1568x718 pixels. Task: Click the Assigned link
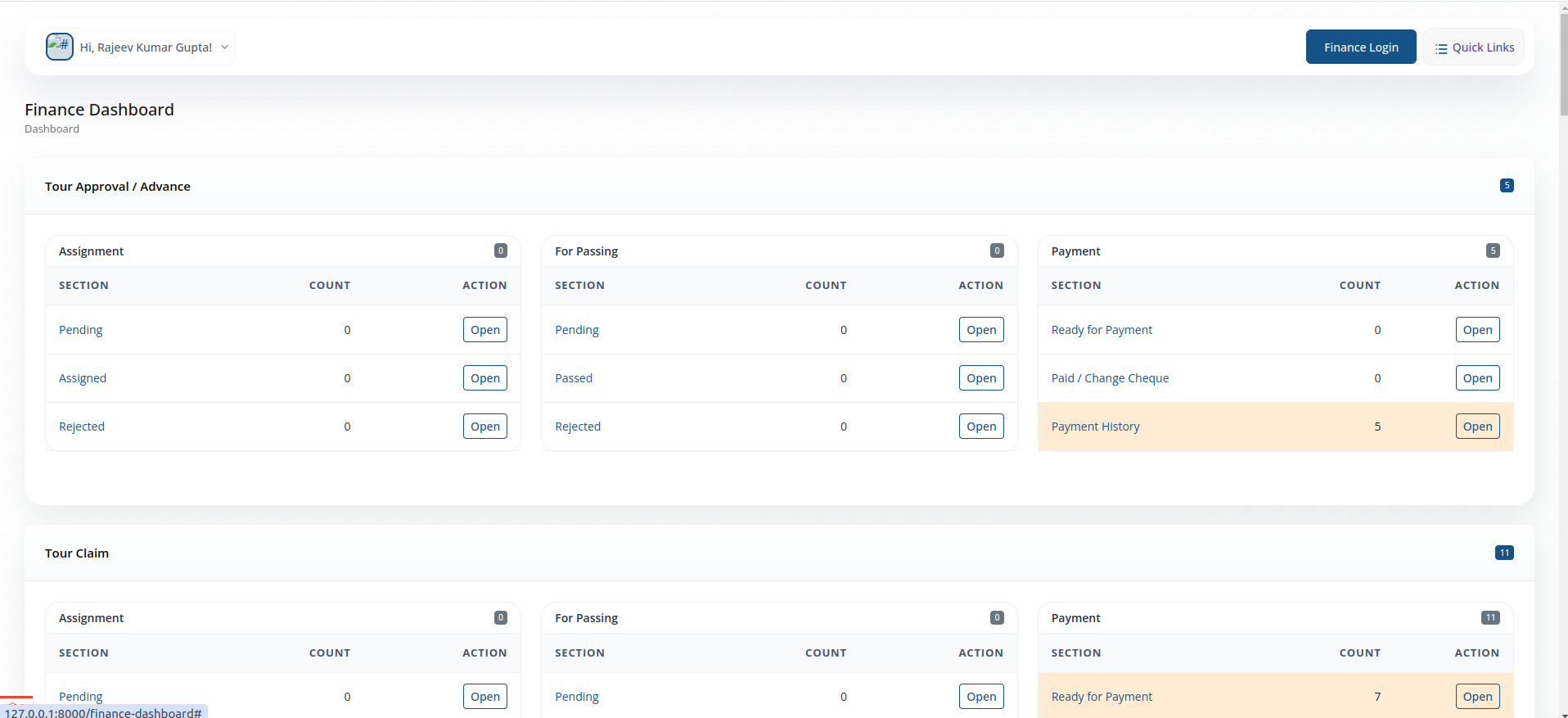pos(83,378)
